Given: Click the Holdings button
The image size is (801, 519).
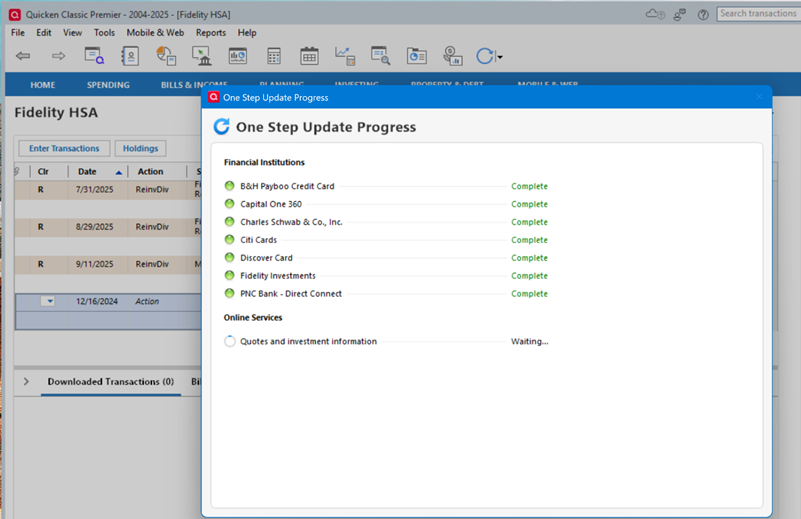Looking at the screenshot, I should 140,148.
